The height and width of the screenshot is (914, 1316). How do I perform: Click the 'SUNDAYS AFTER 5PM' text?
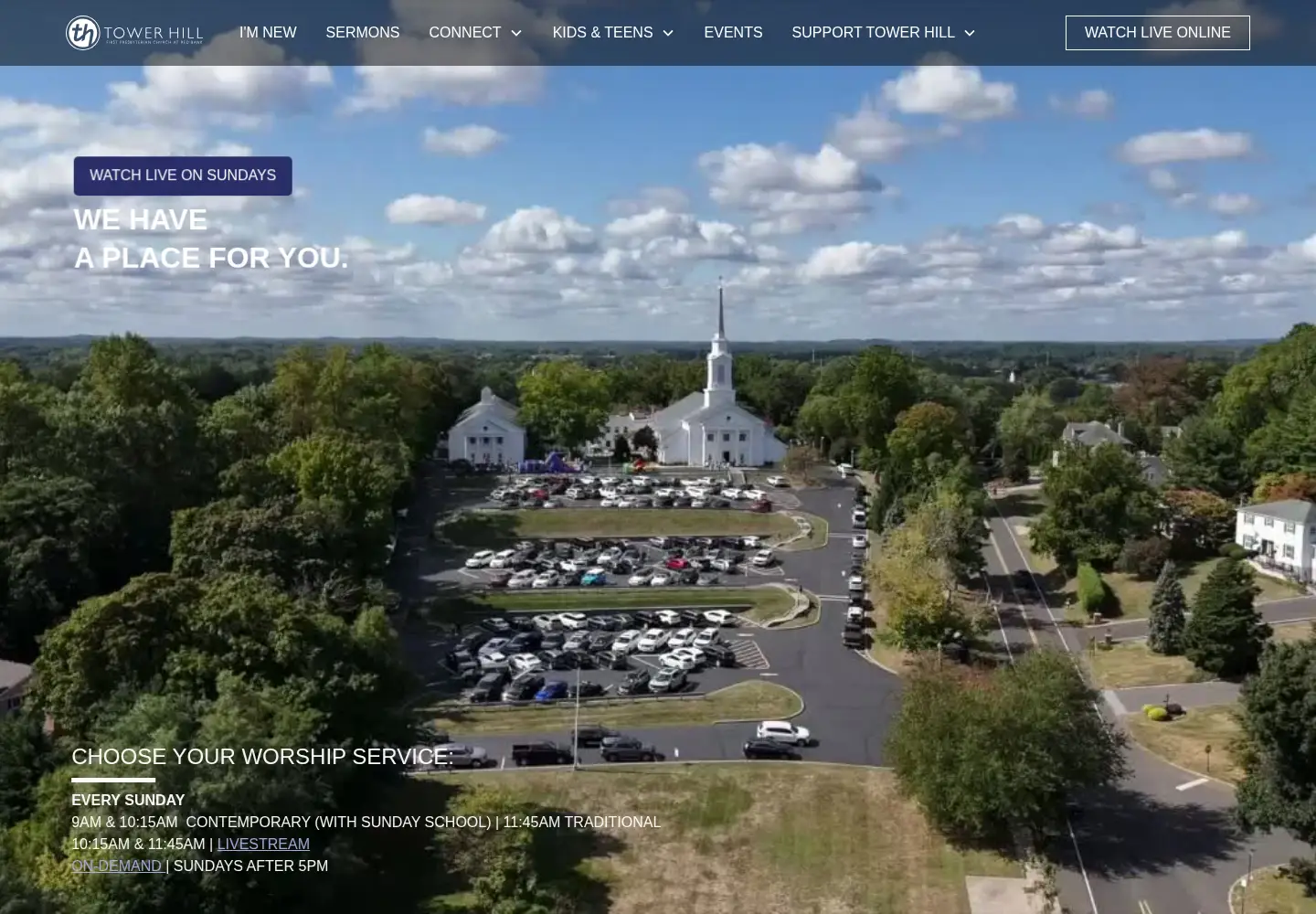pos(250,866)
